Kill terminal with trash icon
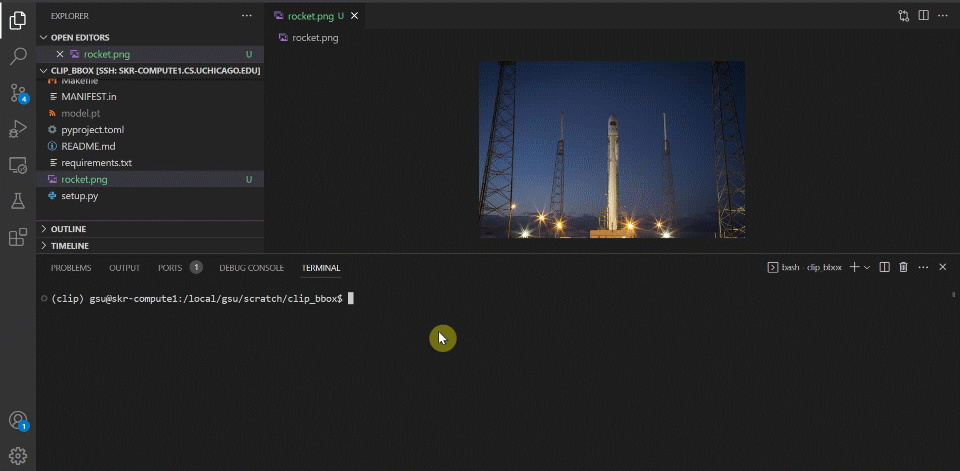 click(x=903, y=267)
